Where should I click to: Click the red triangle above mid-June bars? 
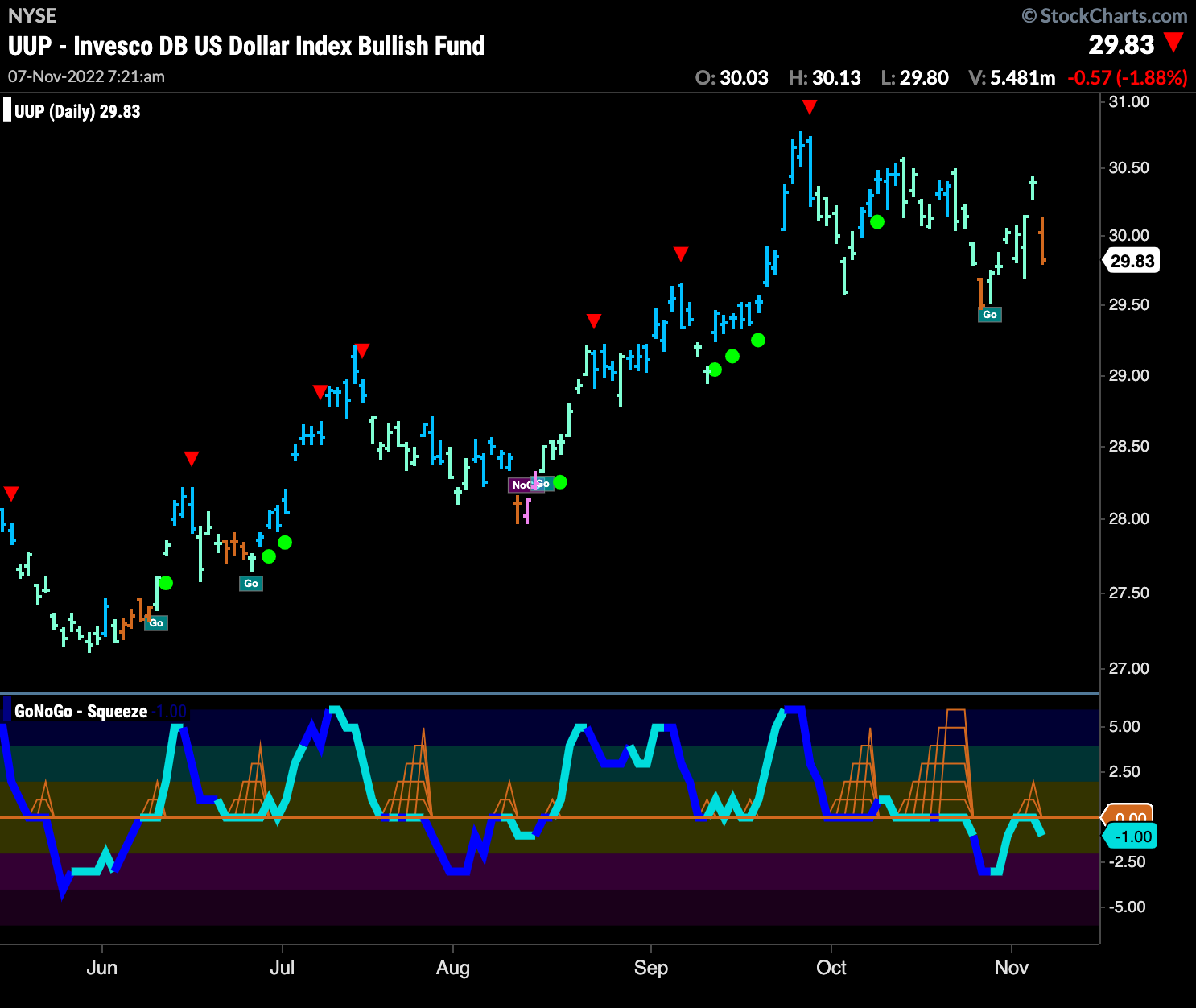(x=192, y=459)
